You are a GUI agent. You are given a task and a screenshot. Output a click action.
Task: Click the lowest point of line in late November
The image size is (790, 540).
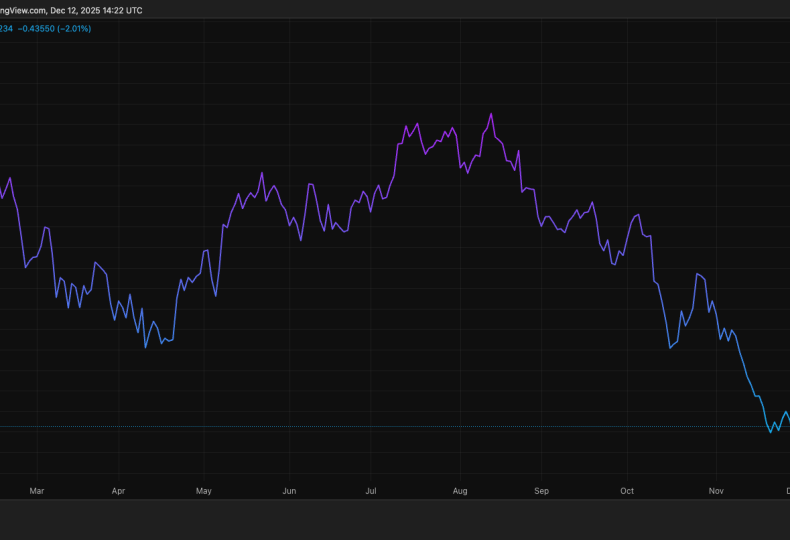[770, 432]
